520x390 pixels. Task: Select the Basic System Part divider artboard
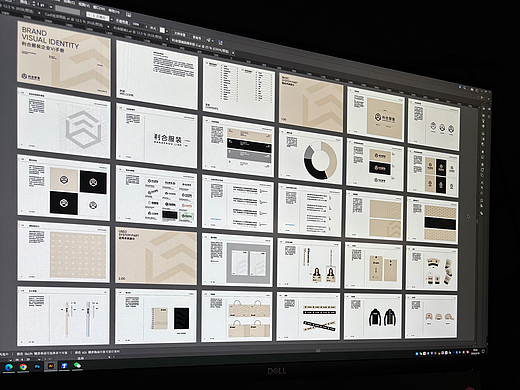coord(311,102)
